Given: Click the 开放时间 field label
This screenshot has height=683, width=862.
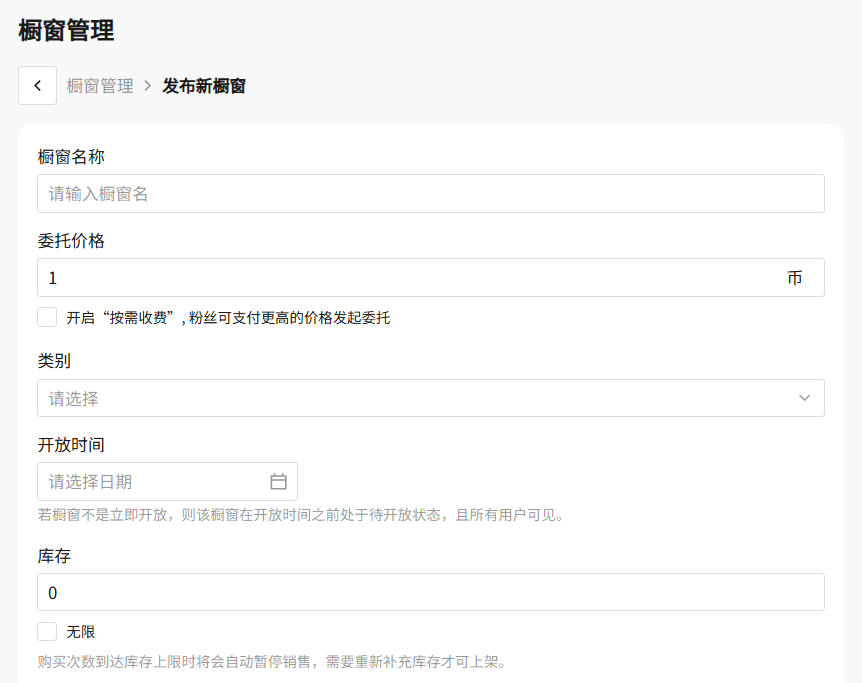Looking at the screenshot, I should pyautogui.click(x=71, y=444).
